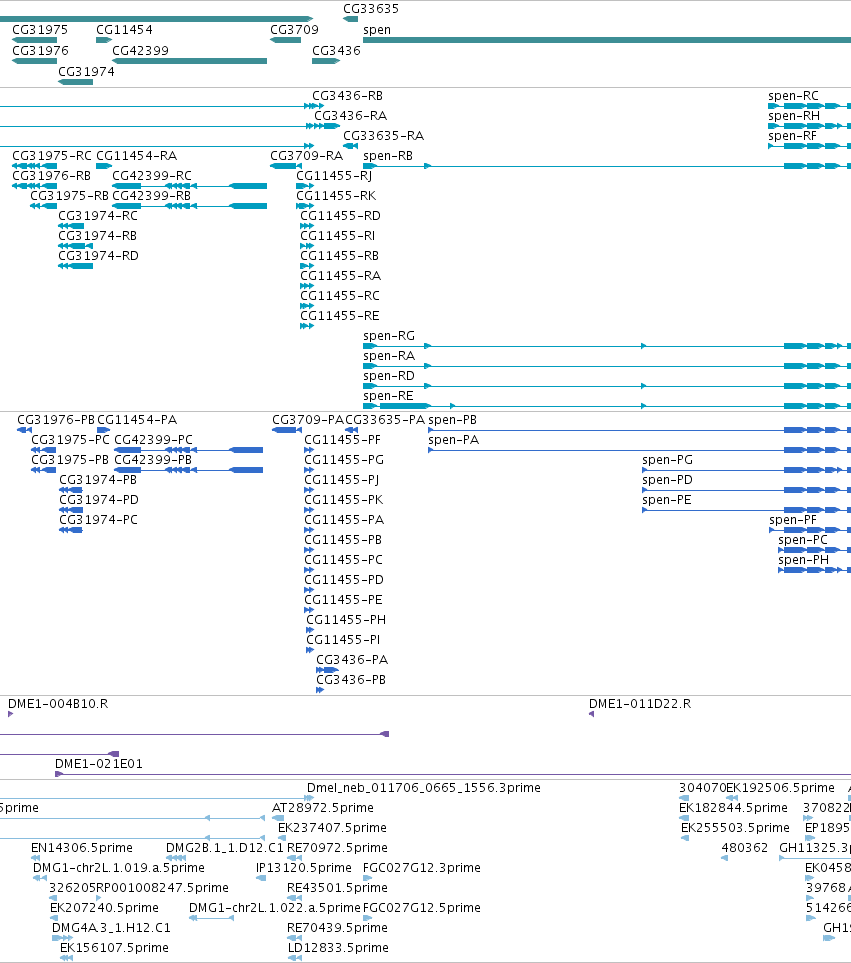The height and width of the screenshot is (963, 851).
Task: Click the CG31975 gene label
Action: point(40,29)
